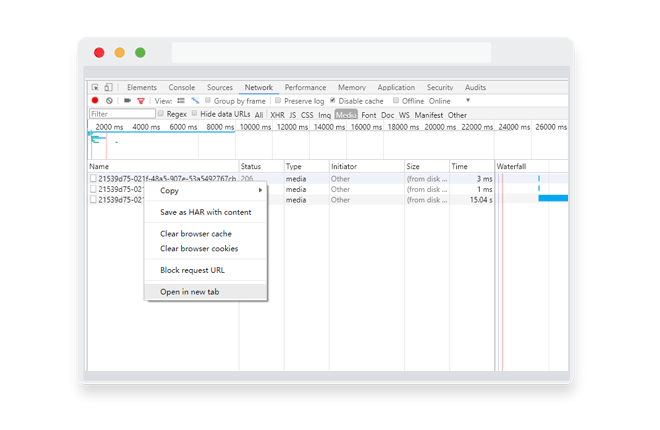Screen dimensions: 660x430
Task: Toggle the Media filter button
Action: (346, 114)
